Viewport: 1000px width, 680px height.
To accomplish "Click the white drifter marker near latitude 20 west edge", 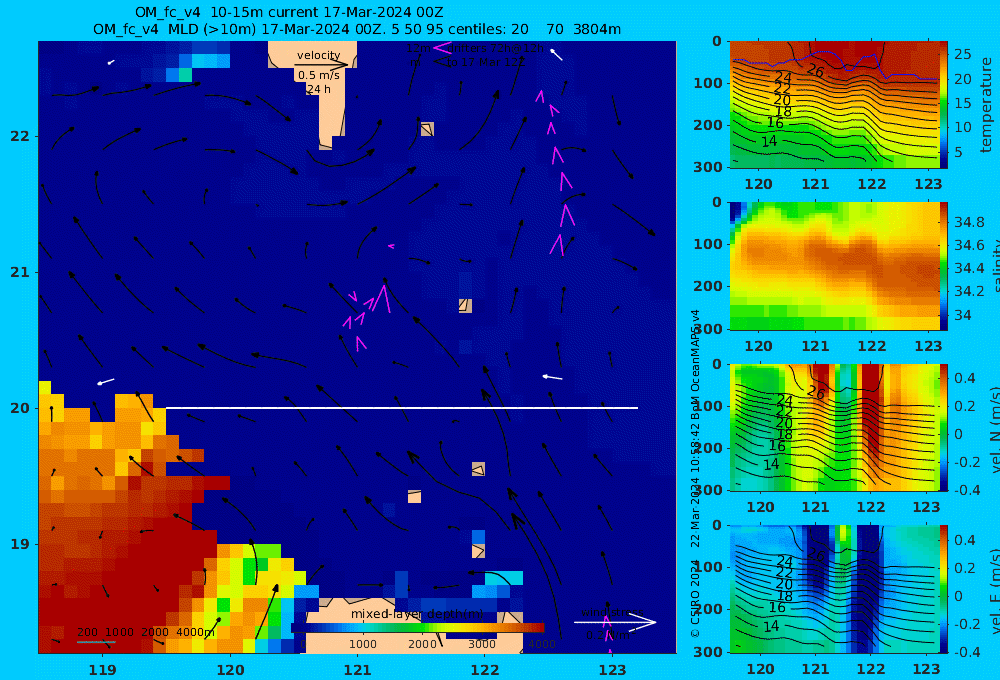I will [105, 382].
